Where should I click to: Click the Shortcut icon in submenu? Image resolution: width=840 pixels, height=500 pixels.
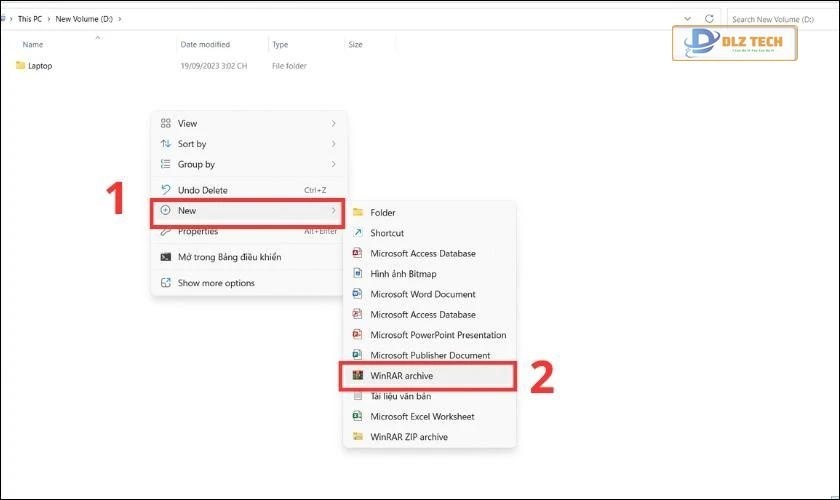tap(357, 233)
